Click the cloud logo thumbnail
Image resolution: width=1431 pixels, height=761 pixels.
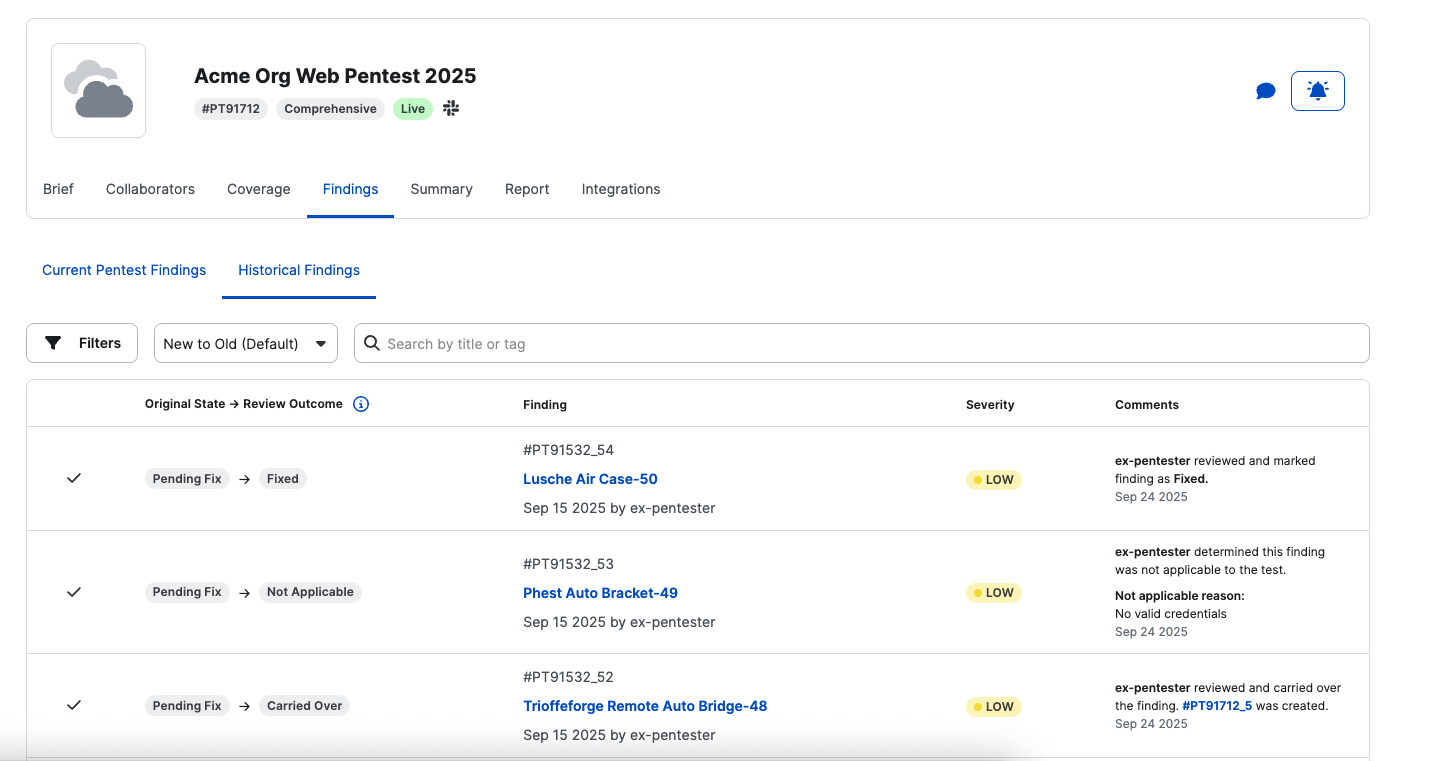click(x=98, y=90)
